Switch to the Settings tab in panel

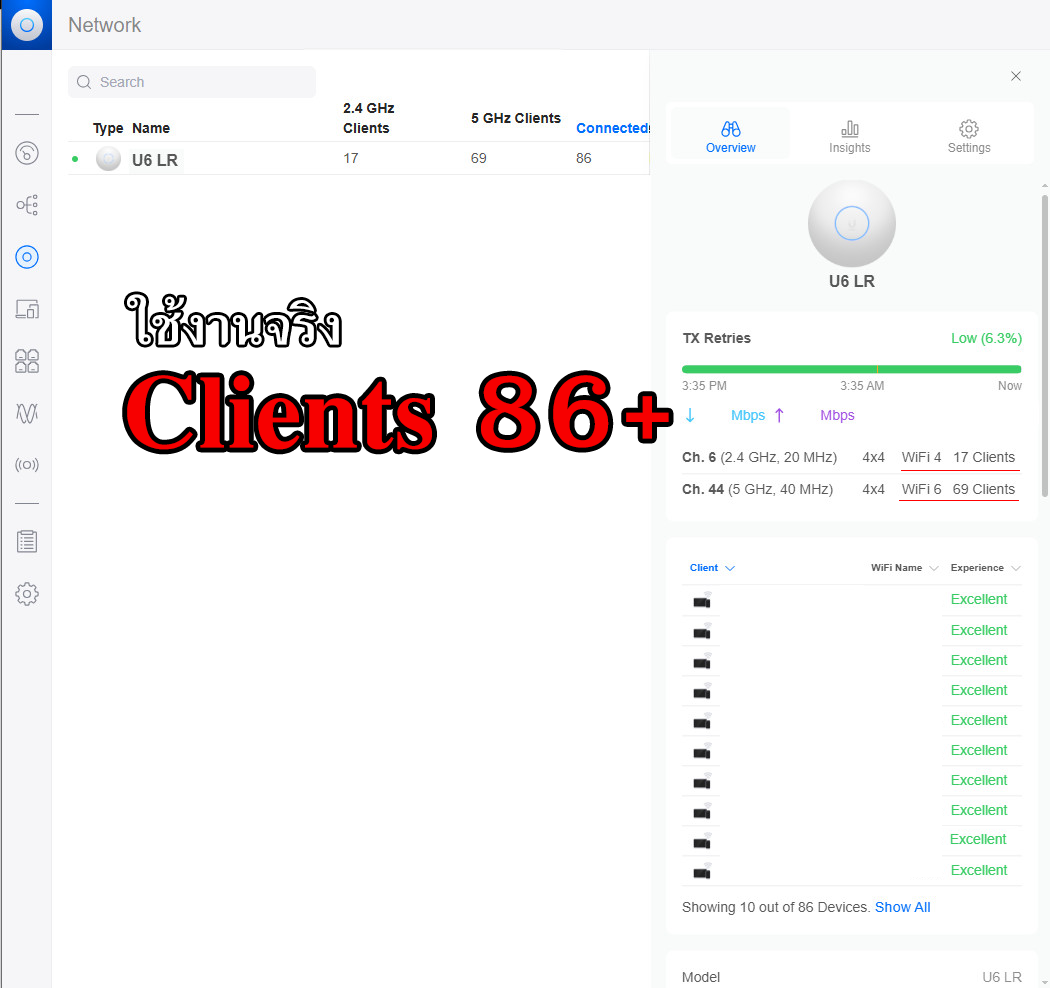click(969, 137)
